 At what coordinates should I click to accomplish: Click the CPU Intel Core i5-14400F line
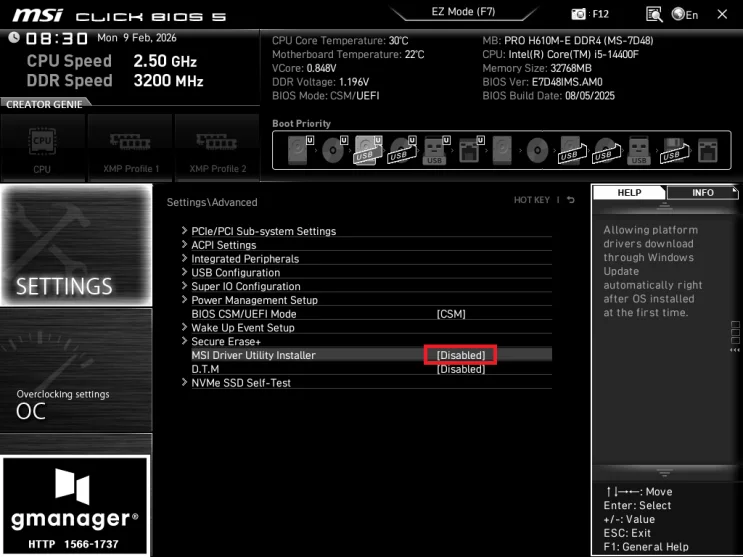tap(561, 55)
